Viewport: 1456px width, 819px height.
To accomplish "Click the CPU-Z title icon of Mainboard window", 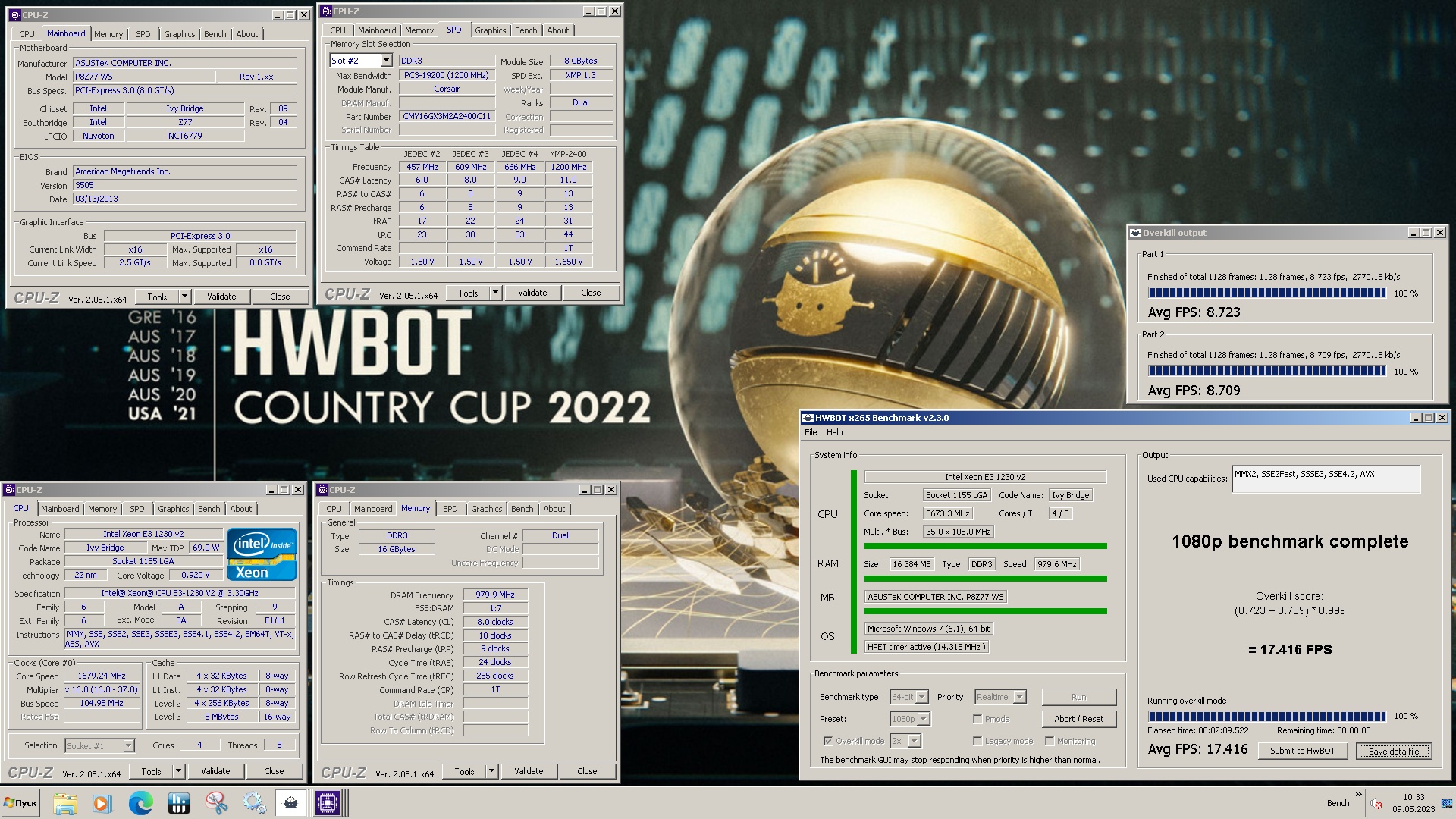I will (x=14, y=15).
